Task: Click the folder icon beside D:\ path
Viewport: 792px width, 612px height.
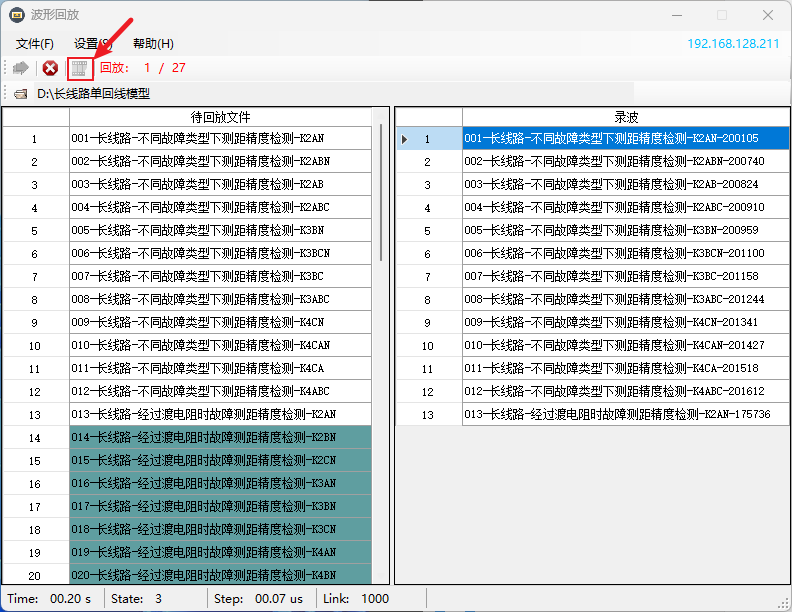Action: pyautogui.click(x=21, y=94)
